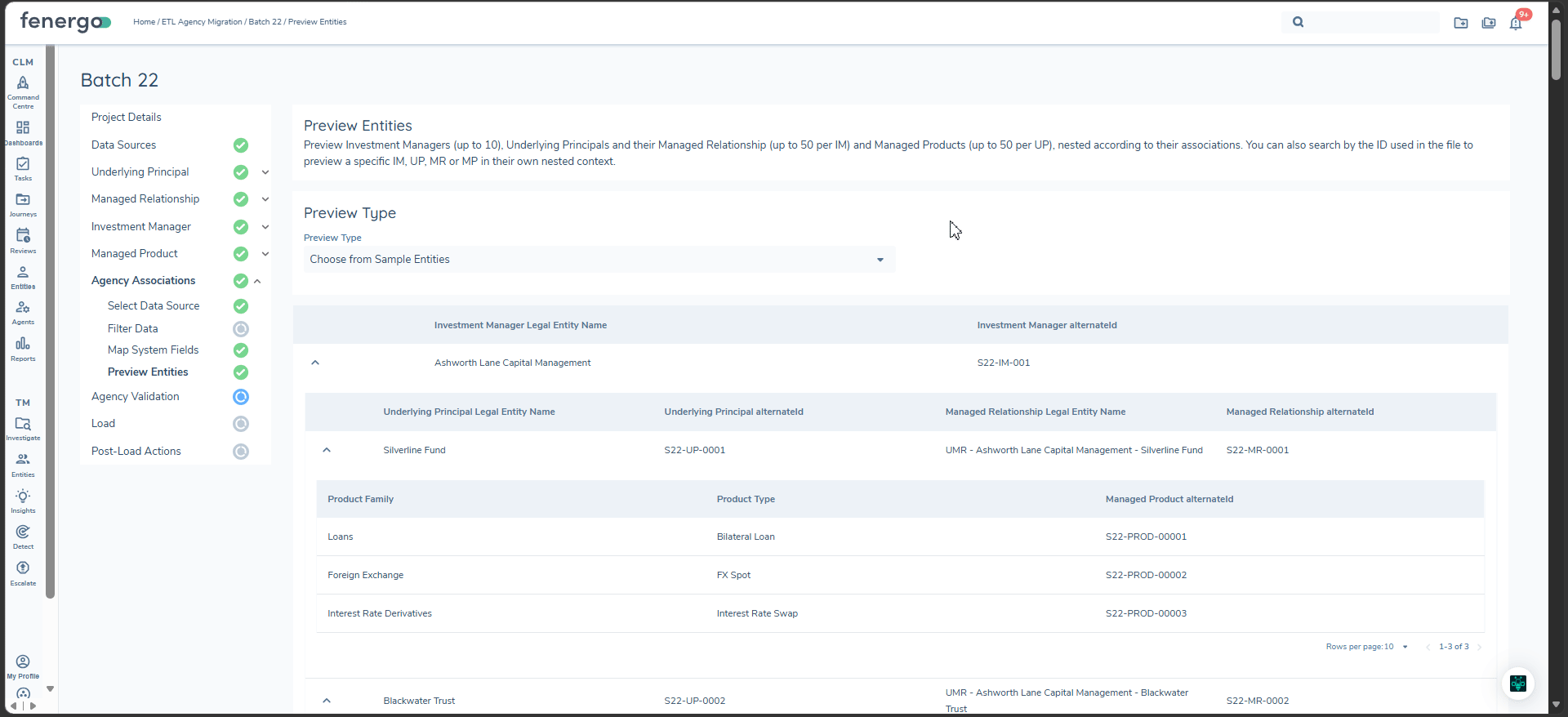Collapse the Blackwater Trust row
Screen dimensions: 1568x717
pos(327,701)
